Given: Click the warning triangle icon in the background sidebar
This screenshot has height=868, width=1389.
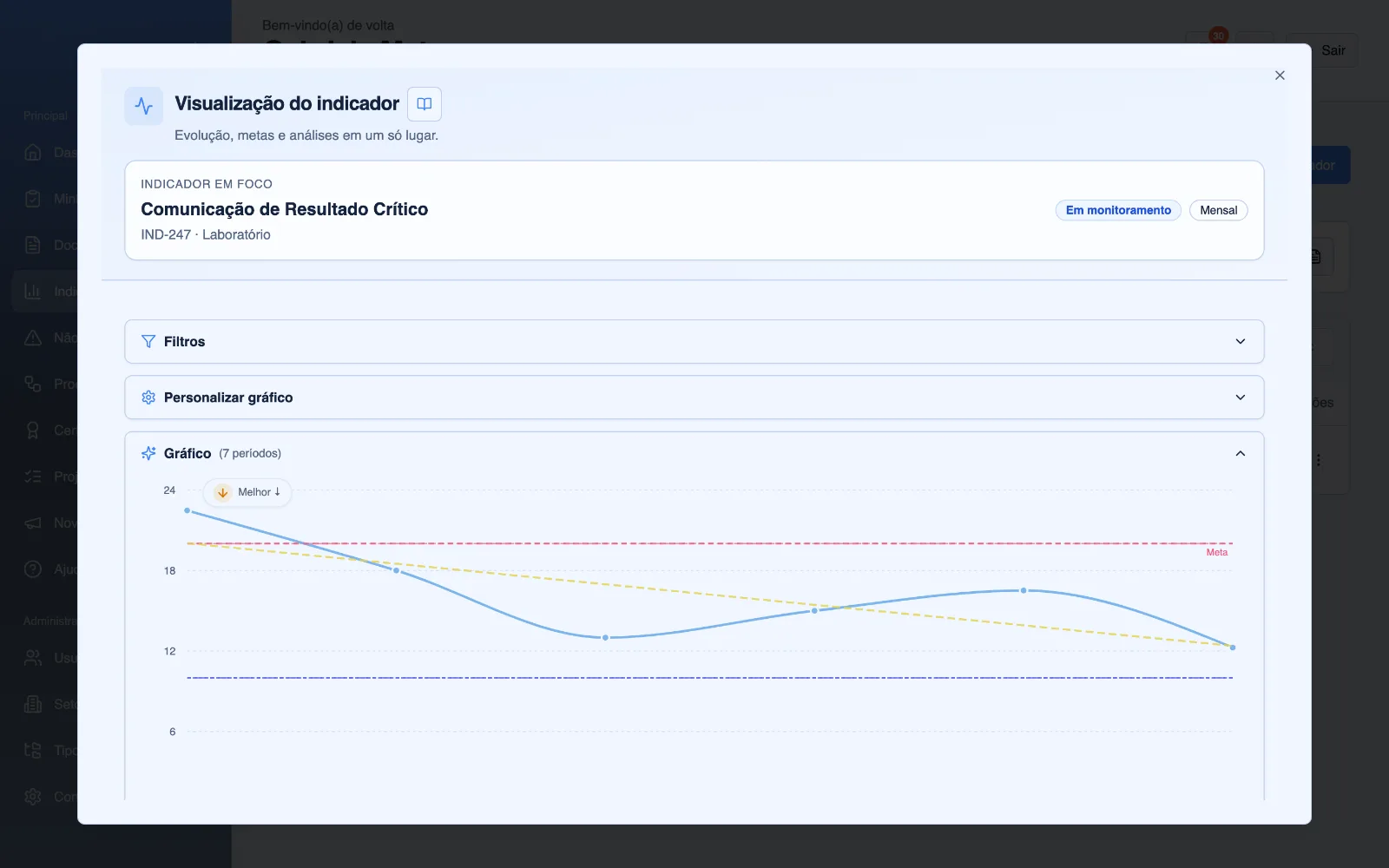Looking at the screenshot, I should pyautogui.click(x=33, y=338).
